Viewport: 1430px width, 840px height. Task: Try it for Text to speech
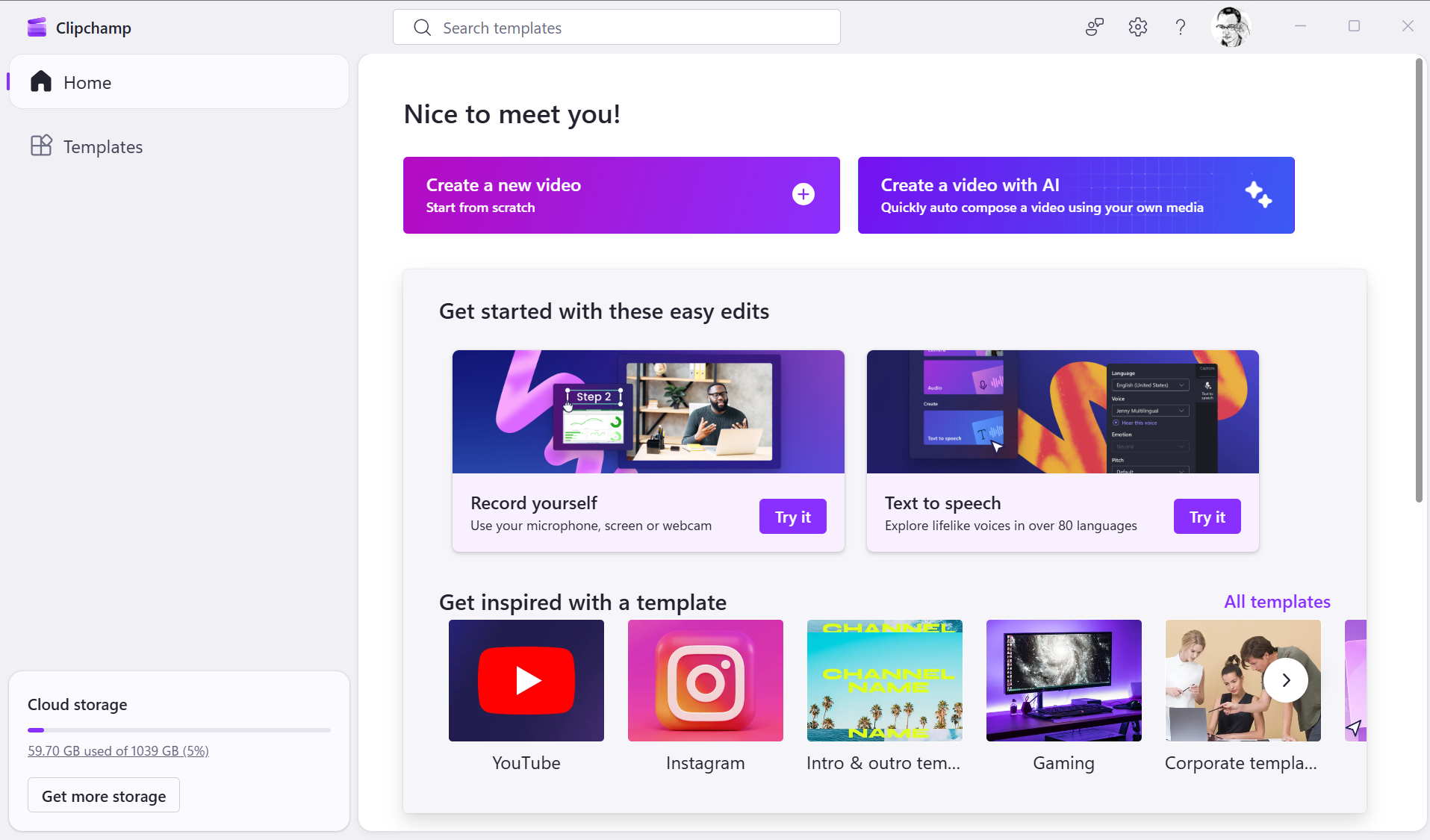pos(1207,517)
